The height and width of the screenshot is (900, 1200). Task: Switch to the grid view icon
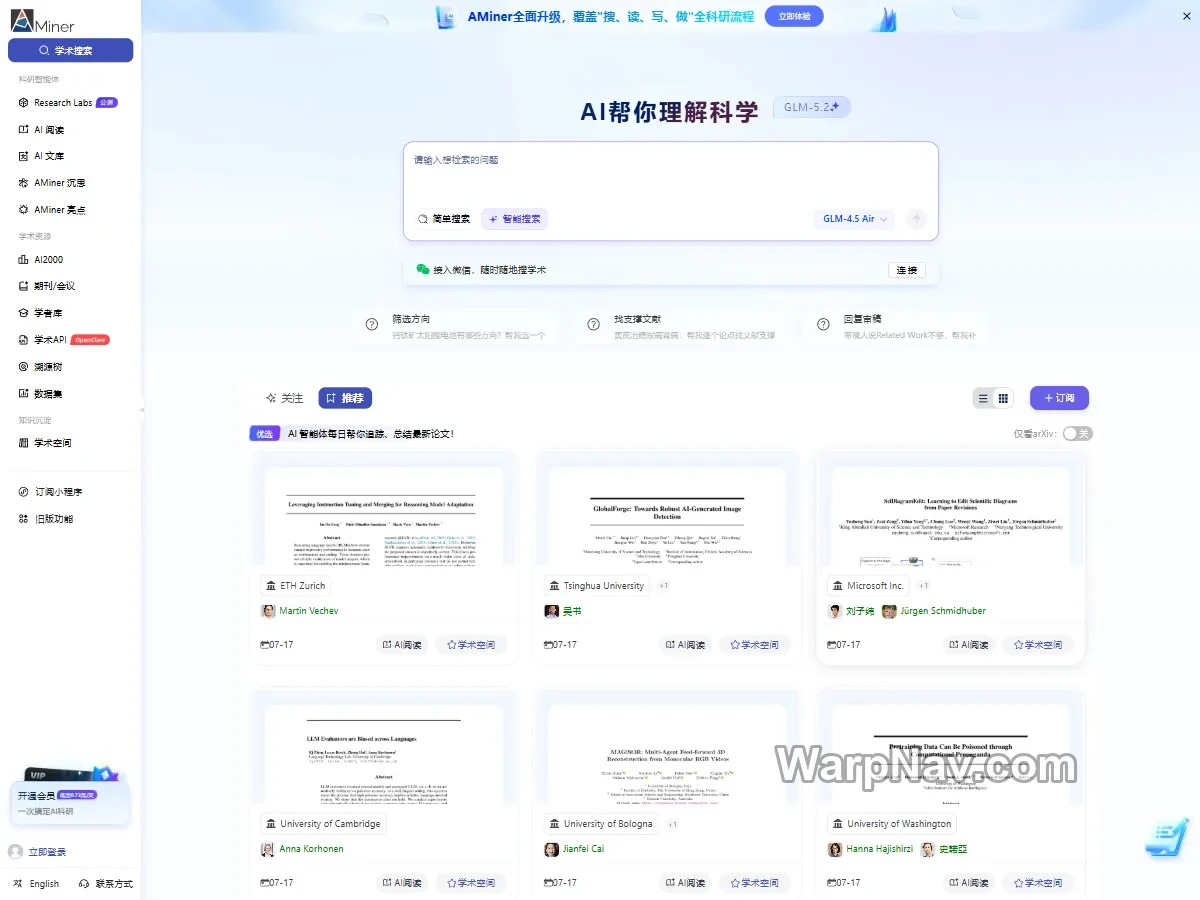pos(1004,398)
